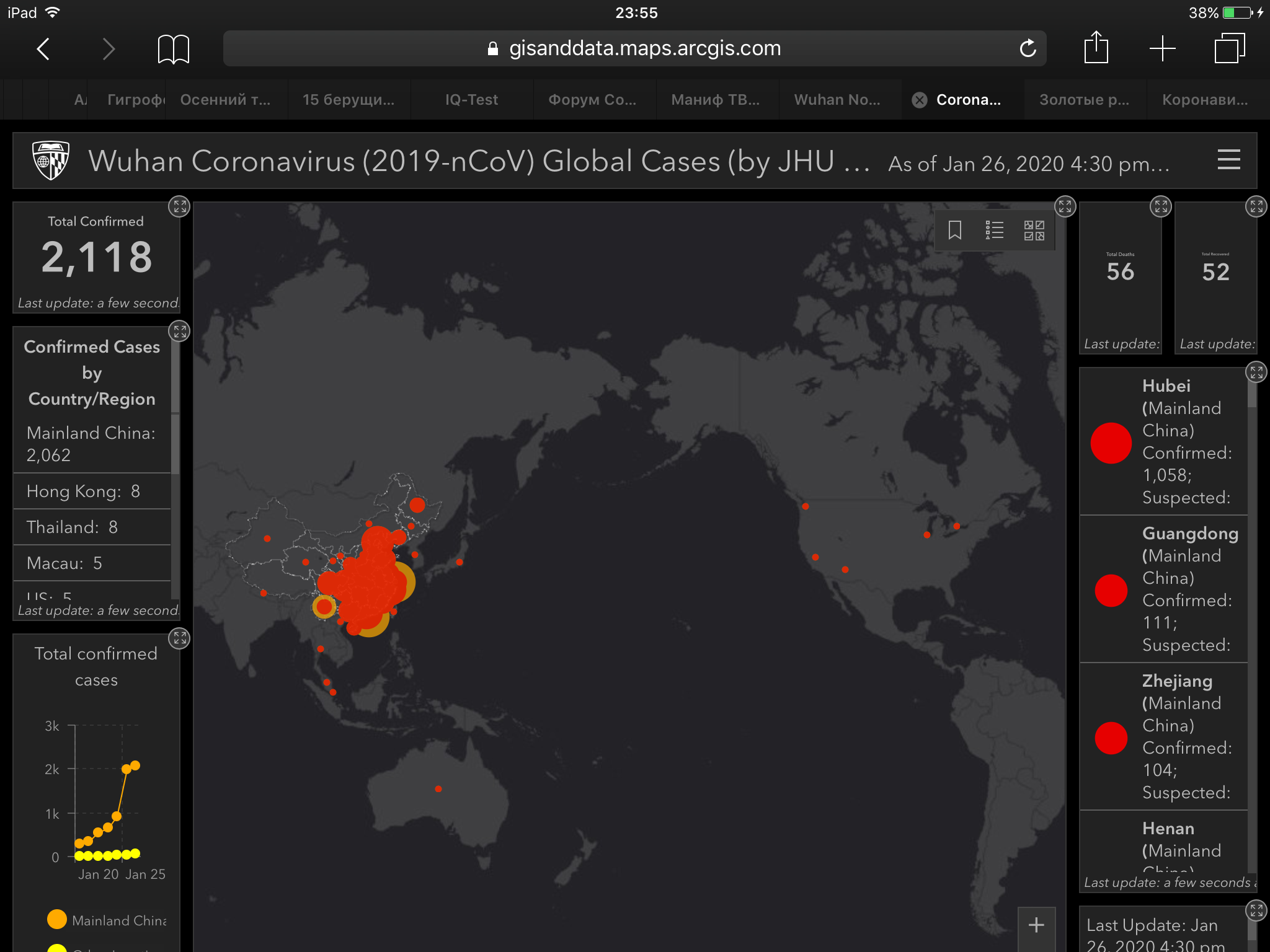1270x952 pixels.
Task: Toggle Mainland China orange legend marker
Action: (57, 919)
